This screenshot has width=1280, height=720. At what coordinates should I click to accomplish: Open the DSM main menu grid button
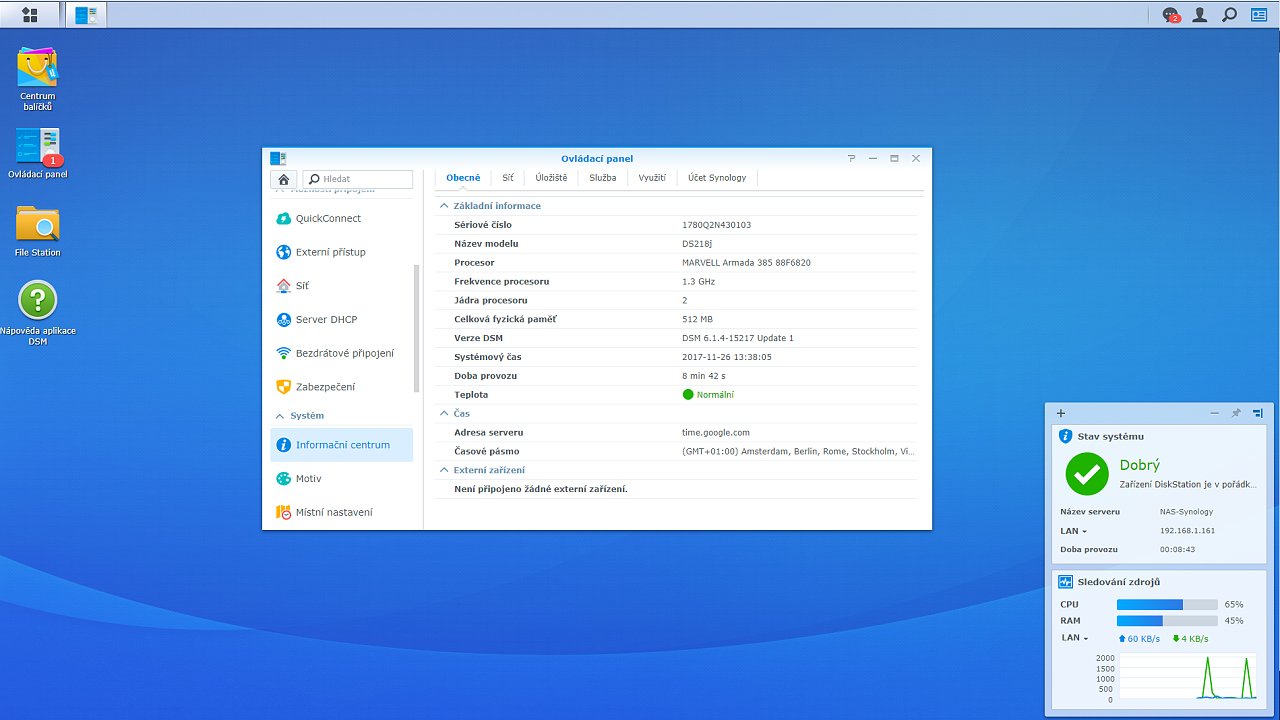[30, 15]
